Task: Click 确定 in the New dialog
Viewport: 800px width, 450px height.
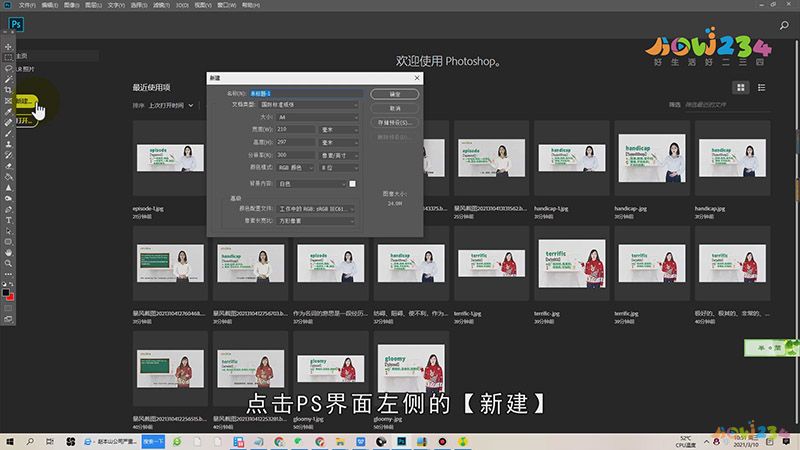Action: [395, 94]
